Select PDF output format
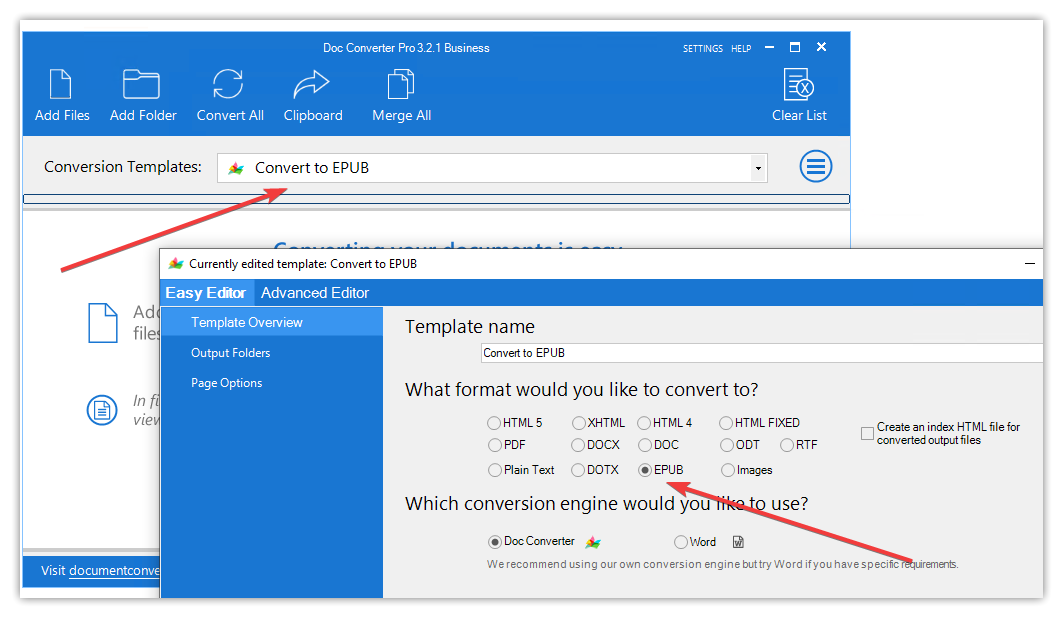1063x618 pixels. click(495, 445)
